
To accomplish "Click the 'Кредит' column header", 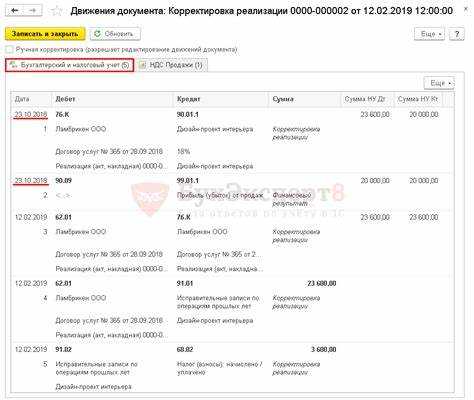I will pyautogui.click(x=221, y=99).
